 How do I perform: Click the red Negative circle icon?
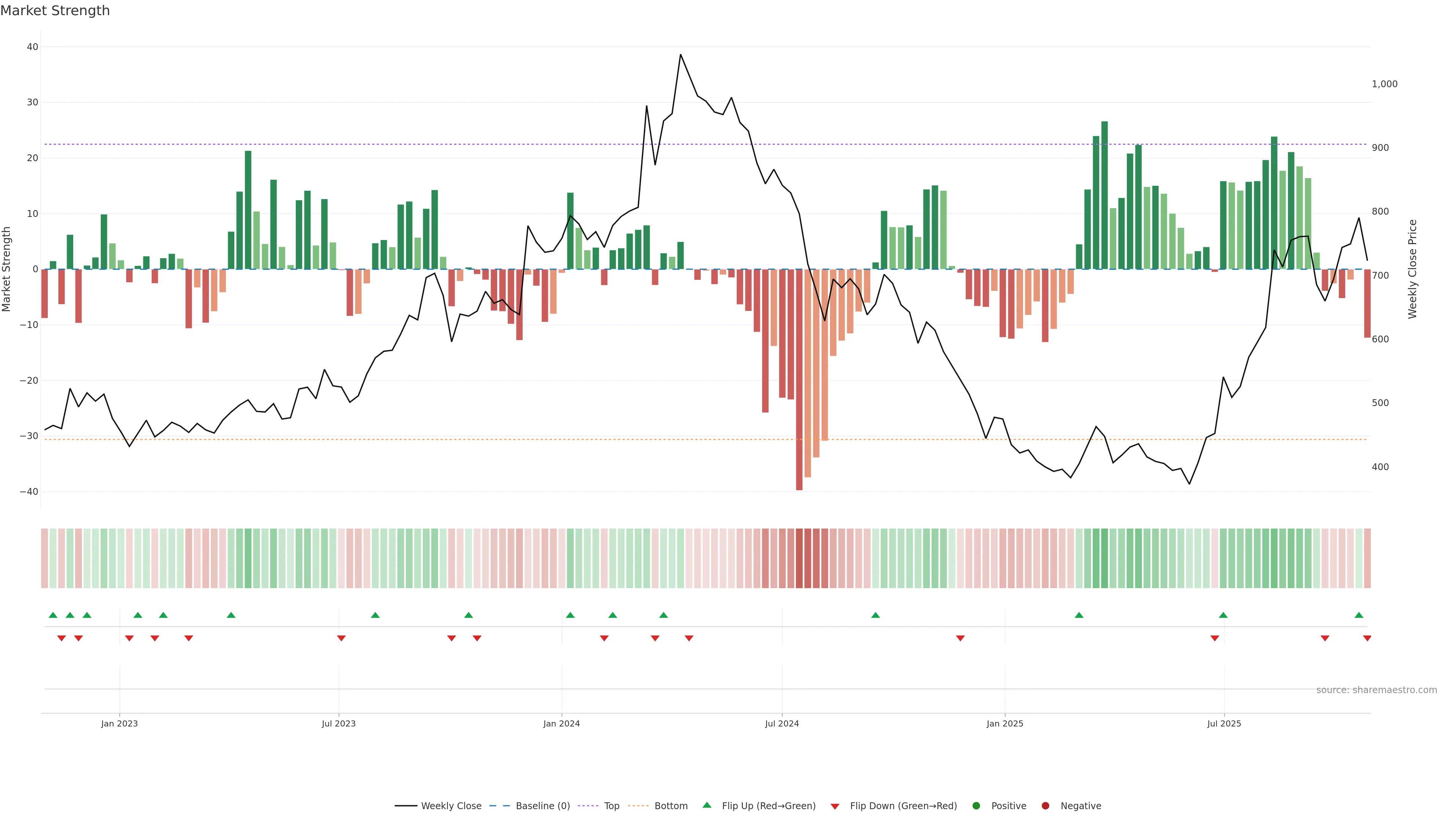pyautogui.click(x=1045, y=806)
